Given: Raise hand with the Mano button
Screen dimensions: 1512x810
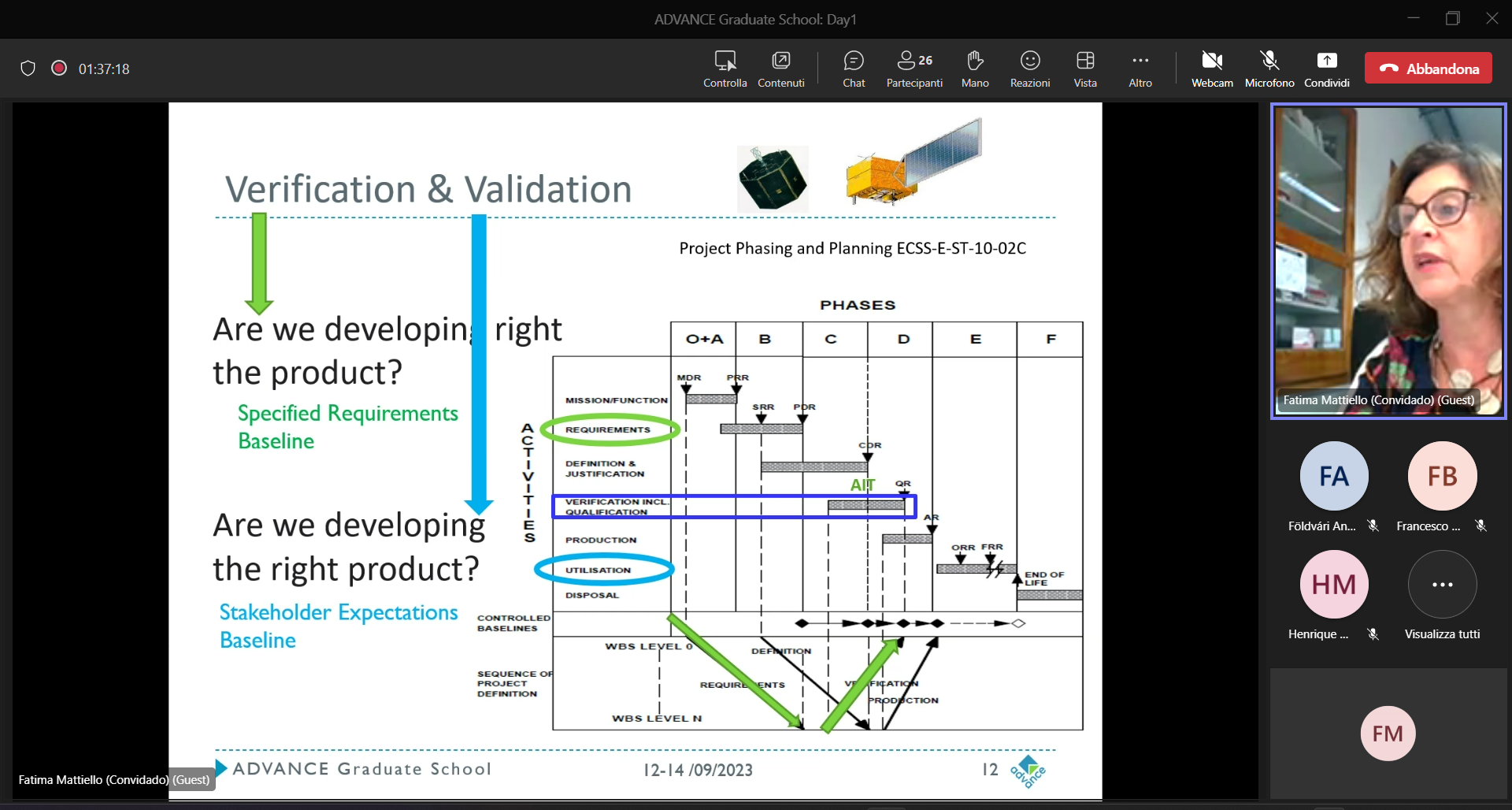Looking at the screenshot, I should click(x=975, y=69).
